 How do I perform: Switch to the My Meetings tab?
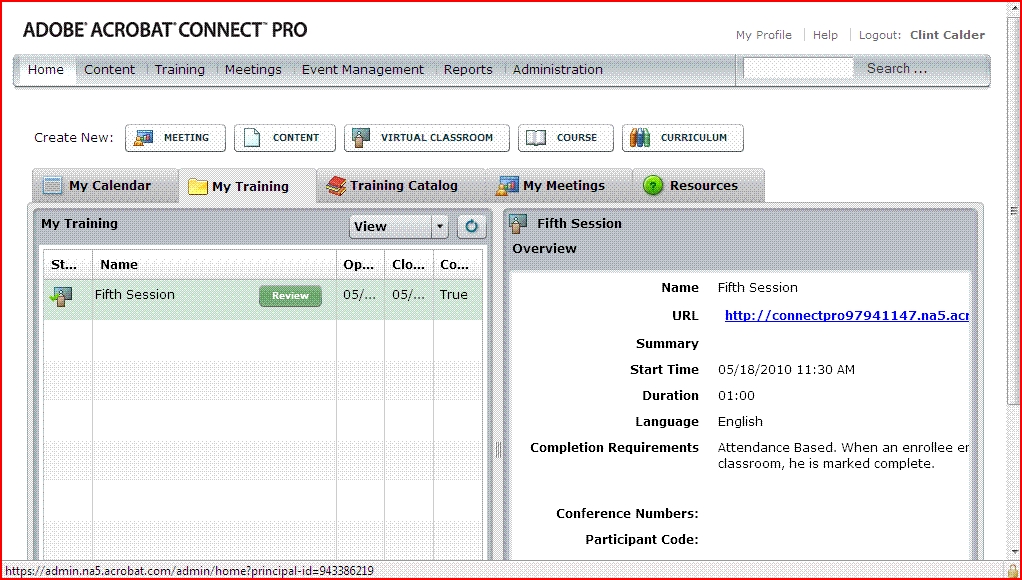(x=559, y=186)
